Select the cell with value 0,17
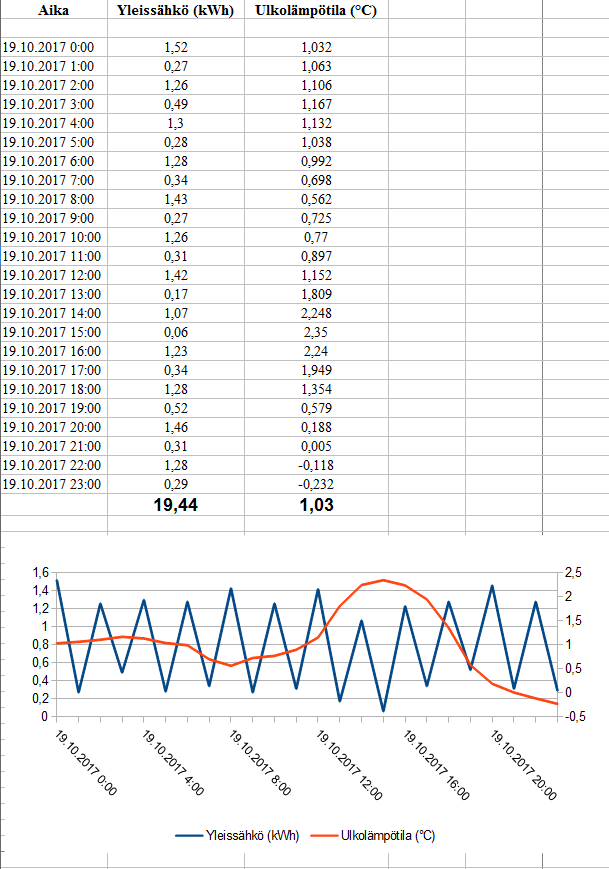 coord(176,294)
